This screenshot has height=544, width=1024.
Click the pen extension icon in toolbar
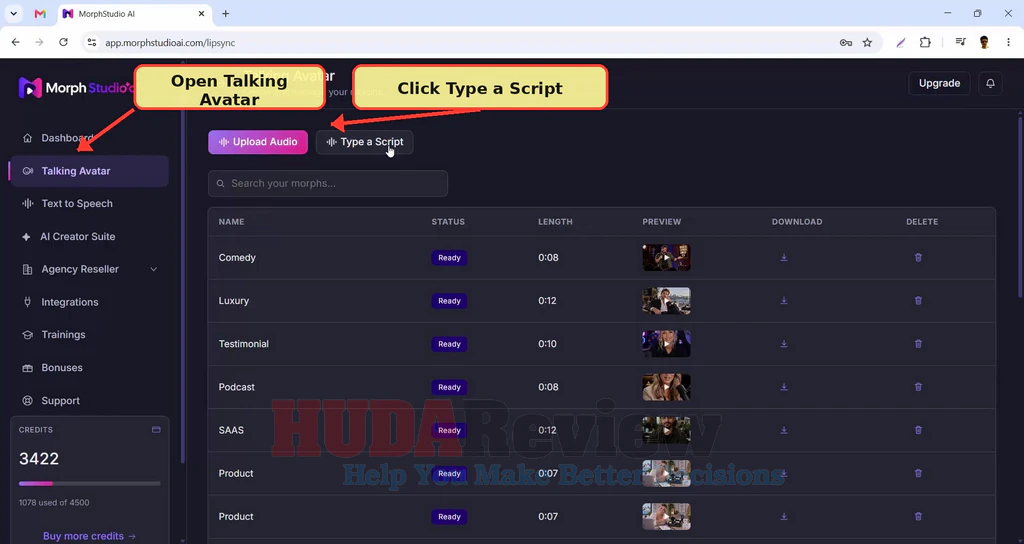coord(901,42)
